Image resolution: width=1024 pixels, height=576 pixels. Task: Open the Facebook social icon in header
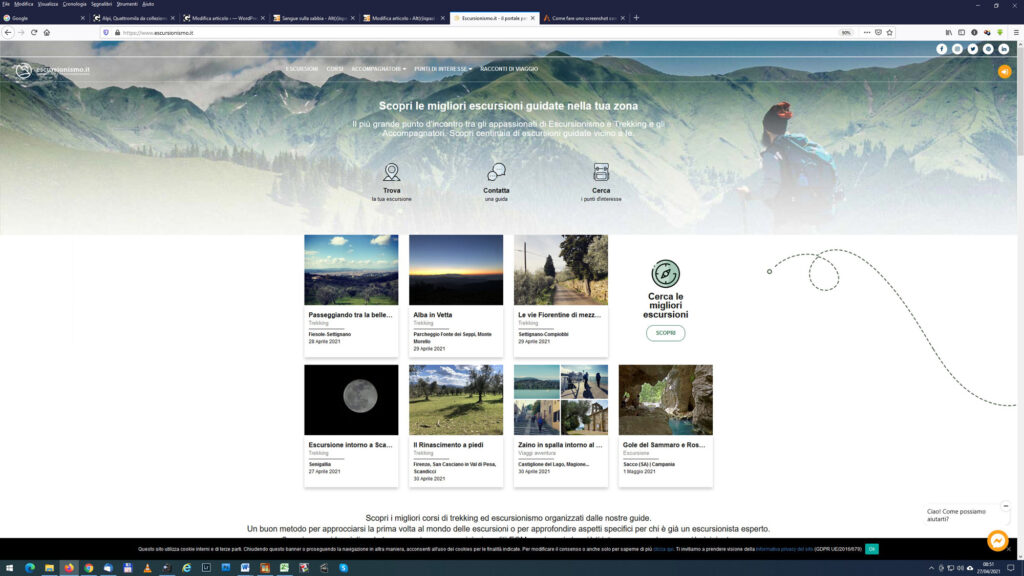pos(941,49)
